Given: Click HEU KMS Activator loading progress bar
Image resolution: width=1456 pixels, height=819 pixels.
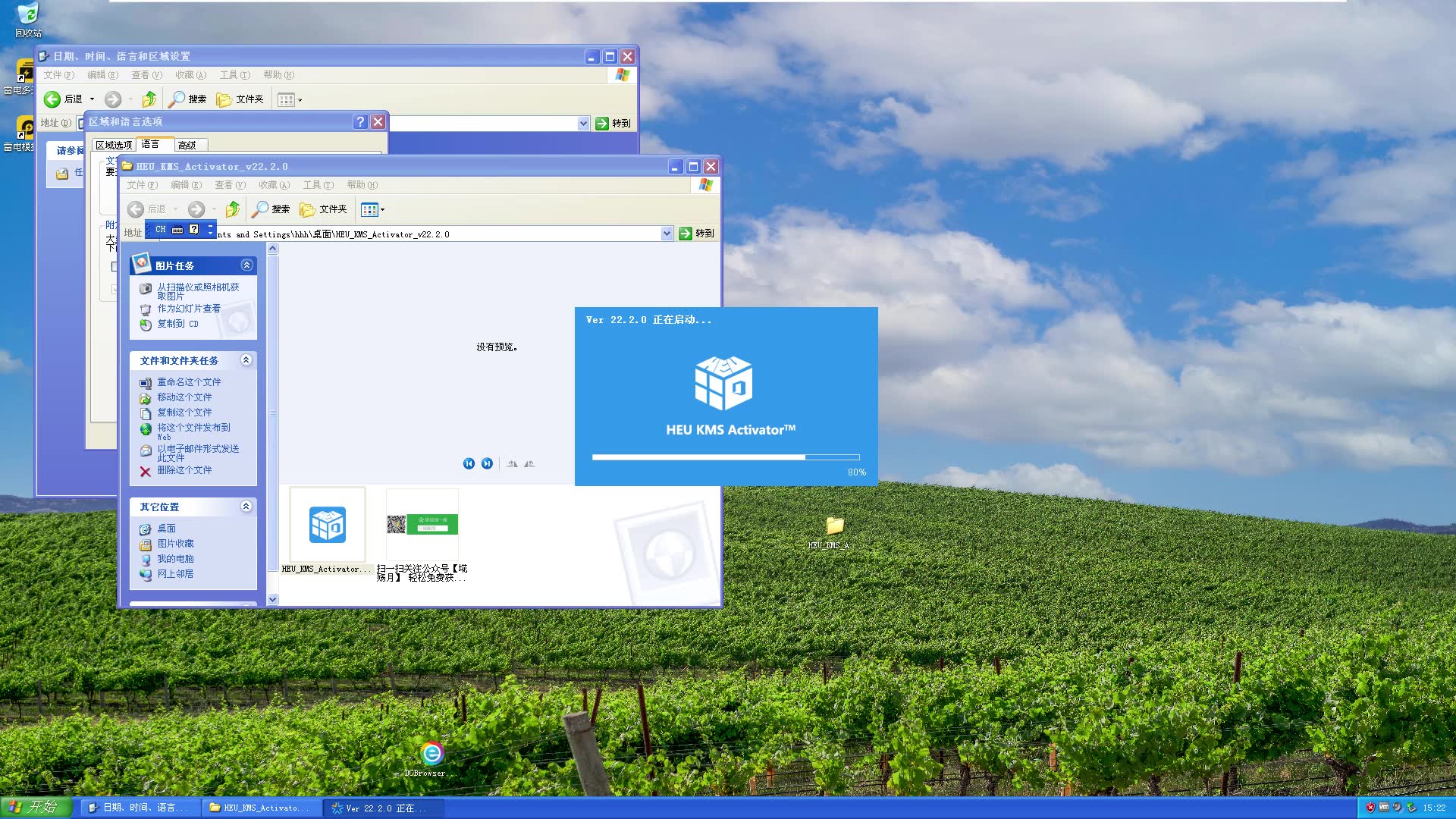Looking at the screenshot, I should pyautogui.click(x=726, y=457).
